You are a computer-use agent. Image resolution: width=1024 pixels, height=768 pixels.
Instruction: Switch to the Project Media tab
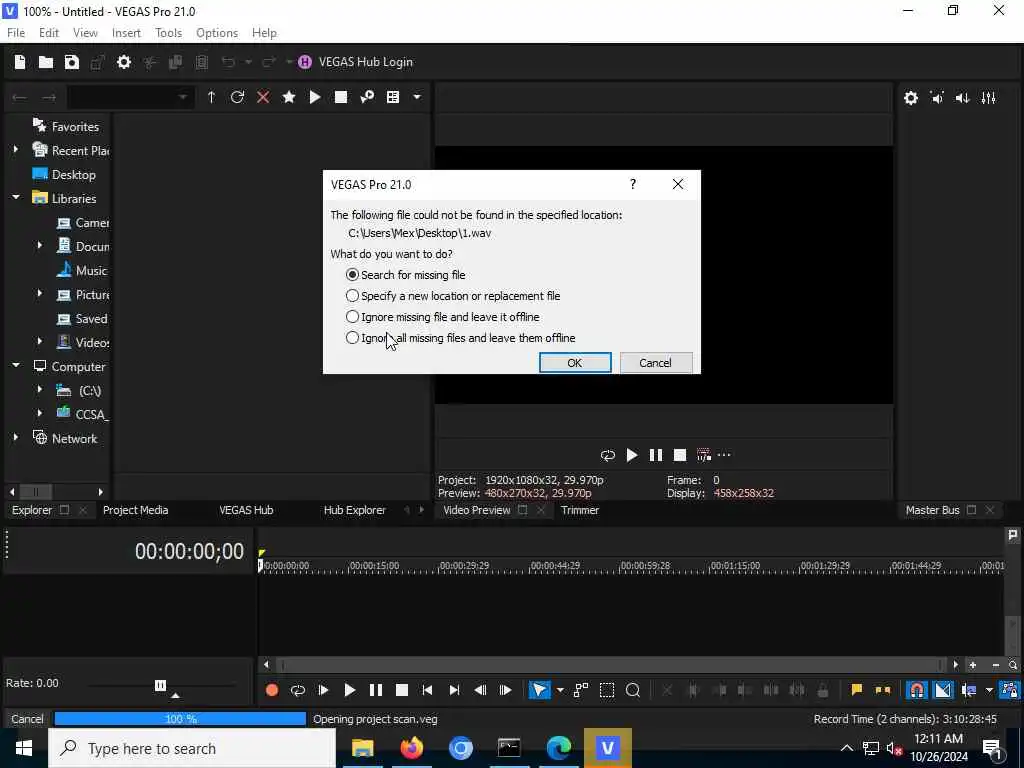tap(135, 510)
